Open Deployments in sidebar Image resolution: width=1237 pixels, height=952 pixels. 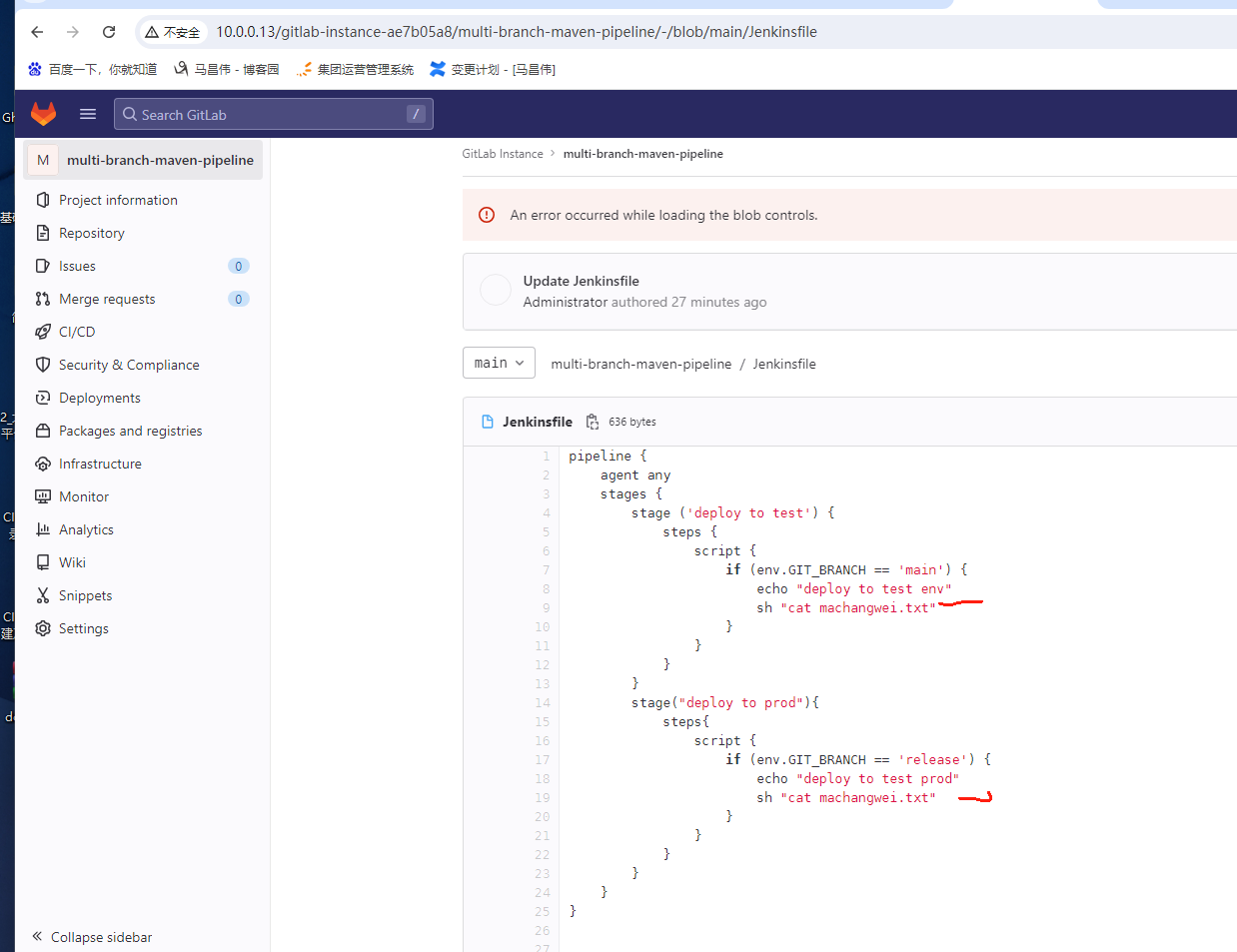[x=100, y=398]
